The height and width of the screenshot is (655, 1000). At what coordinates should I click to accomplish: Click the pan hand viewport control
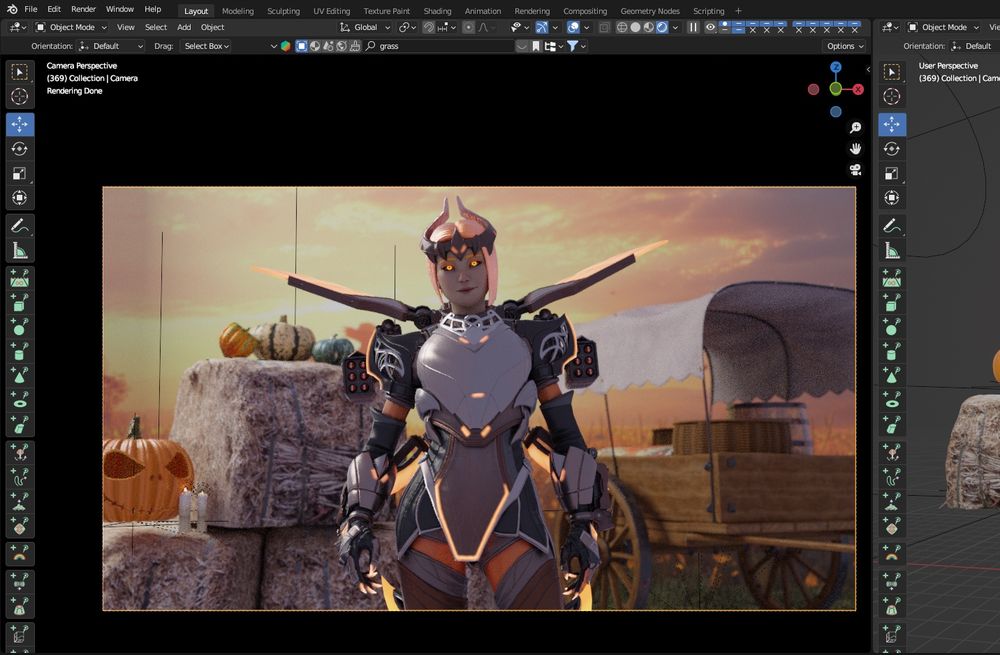855,149
